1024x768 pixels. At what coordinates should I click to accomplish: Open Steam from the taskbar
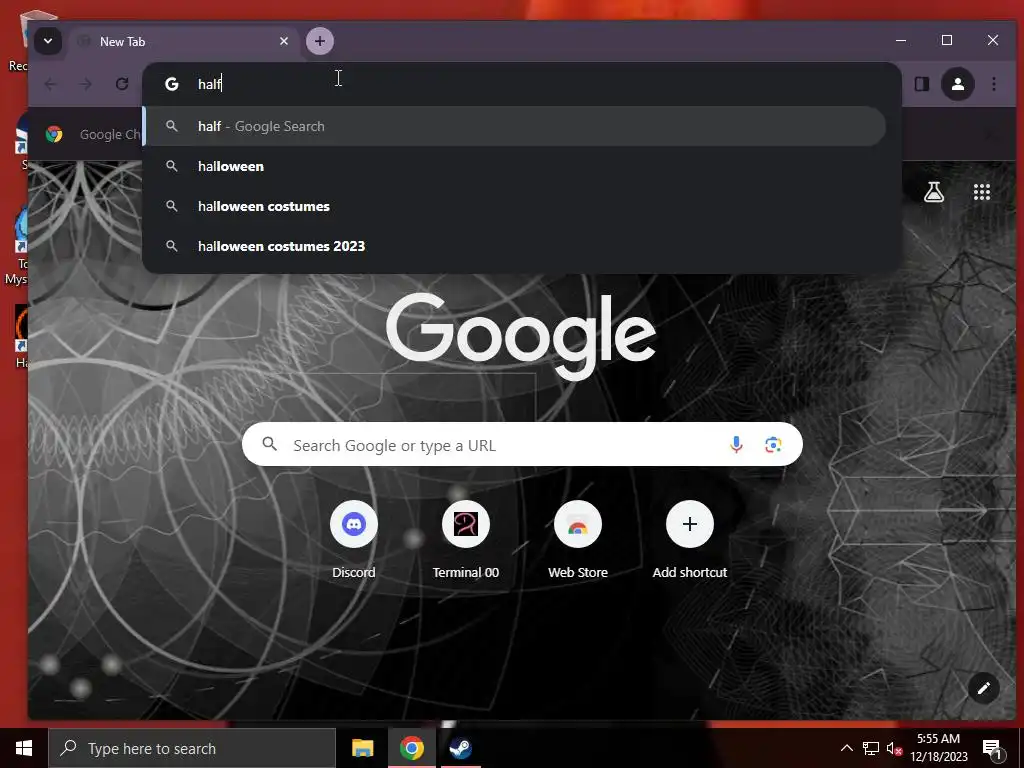click(x=460, y=748)
